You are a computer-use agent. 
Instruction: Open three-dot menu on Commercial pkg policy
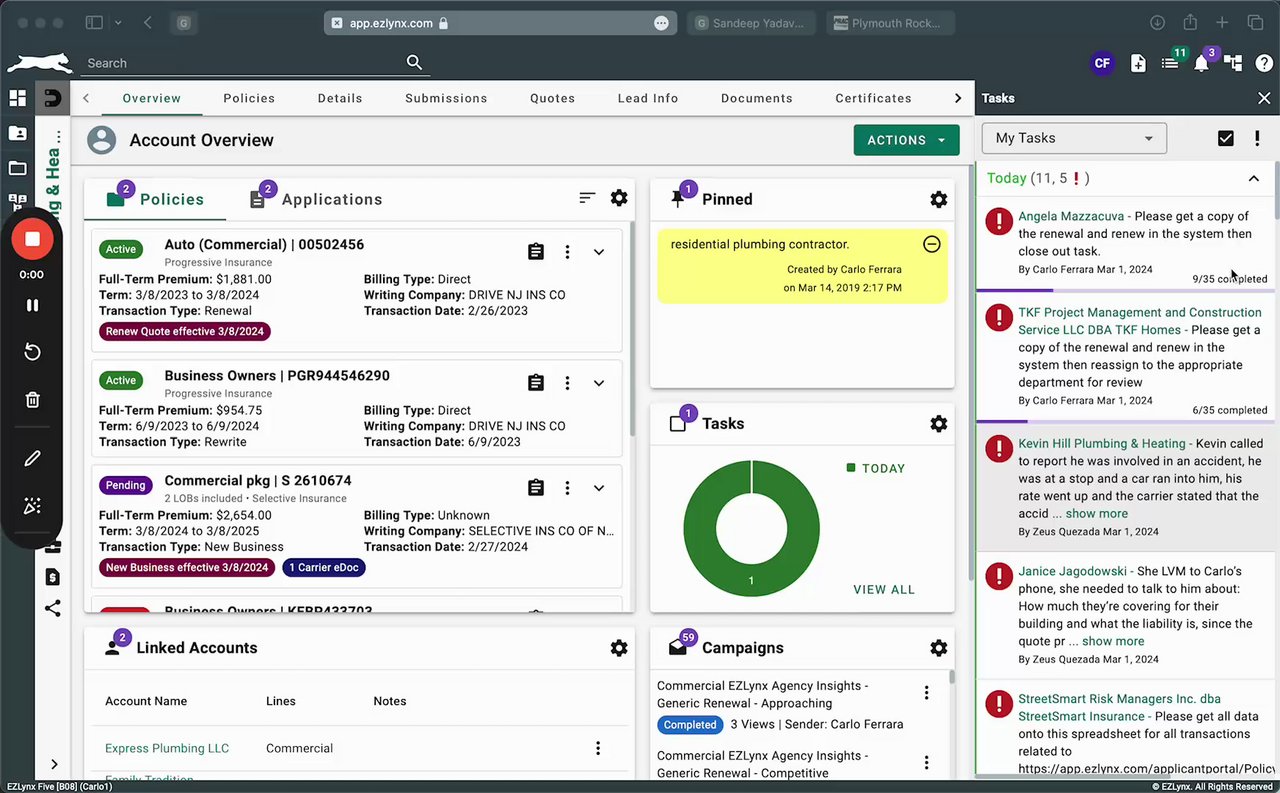pyautogui.click(x=567, y=488)
